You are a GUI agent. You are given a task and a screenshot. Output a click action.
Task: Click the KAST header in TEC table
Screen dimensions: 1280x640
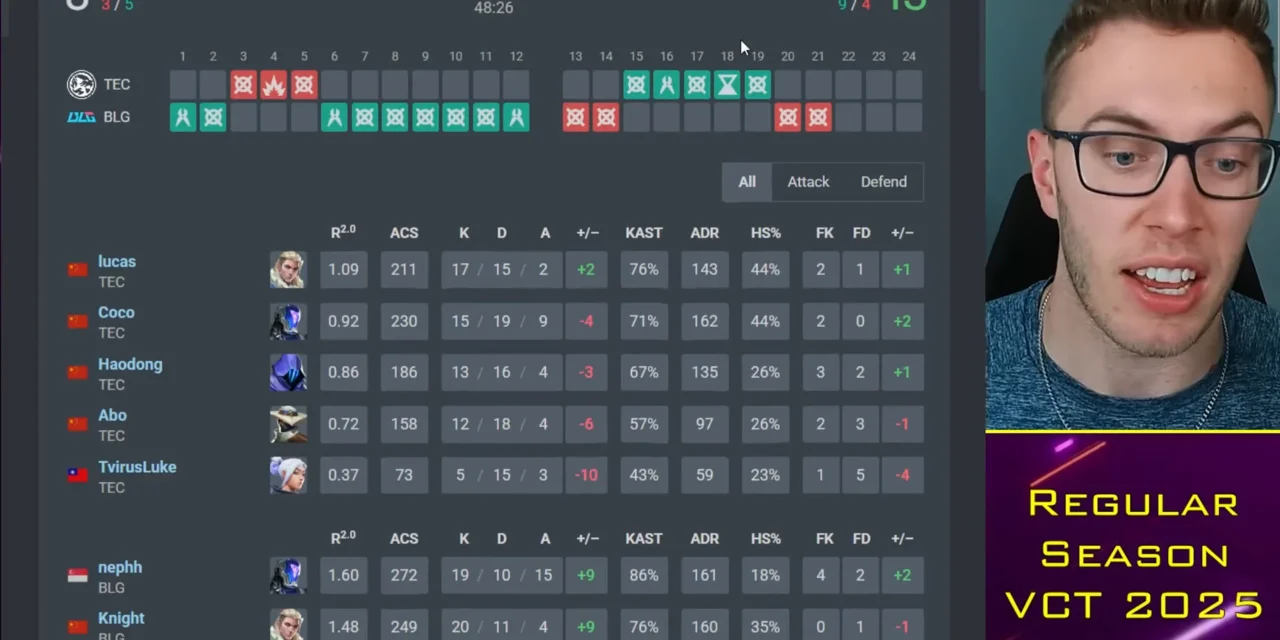click(644, 233)
